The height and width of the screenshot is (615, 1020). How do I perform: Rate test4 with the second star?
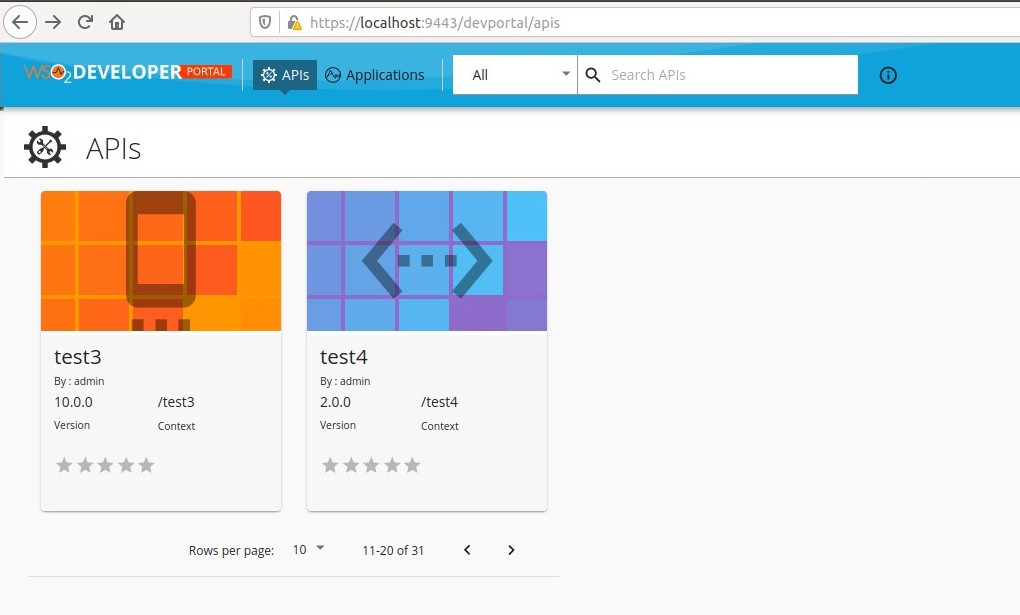click(351, 465)
